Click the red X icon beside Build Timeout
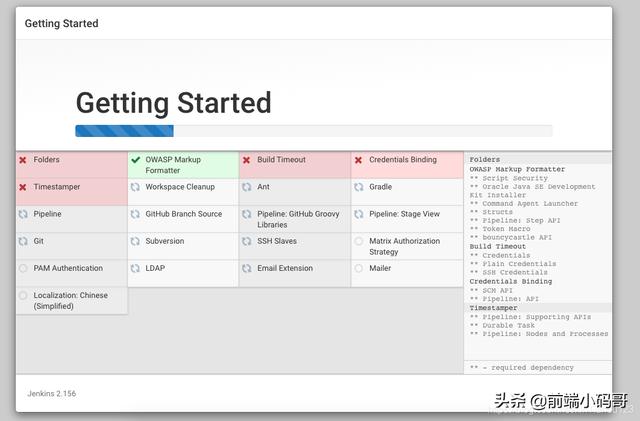This screenshot has width=640, height=421. click(247, 160)
